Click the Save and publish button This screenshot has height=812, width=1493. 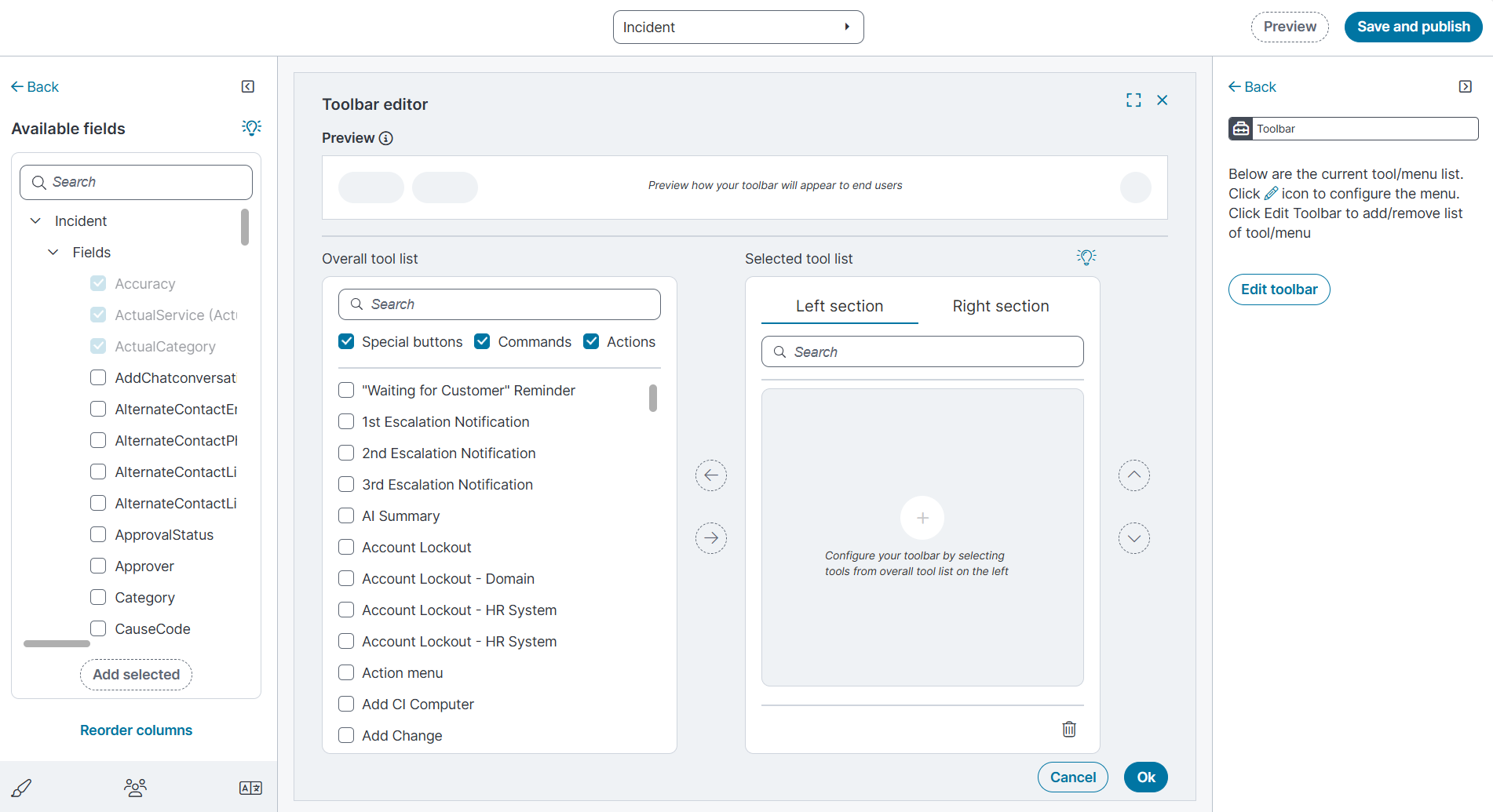[1413, 27]
